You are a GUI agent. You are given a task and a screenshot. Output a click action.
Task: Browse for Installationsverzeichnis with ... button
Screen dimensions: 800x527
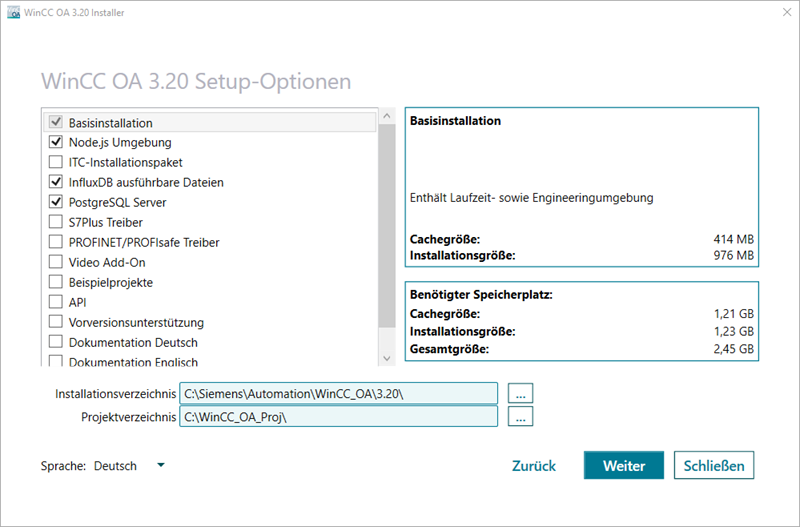point(520,393)
